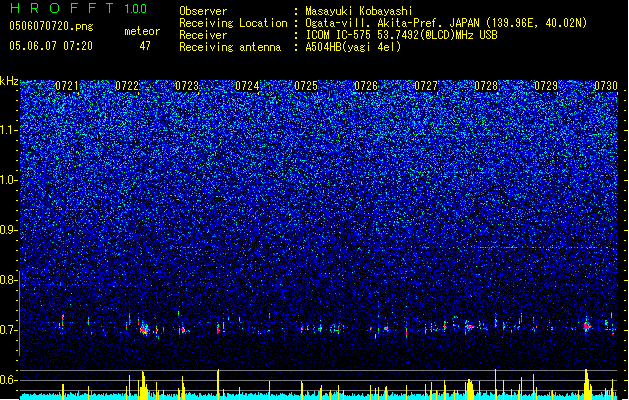629x400 pixels.
Task: Click the kHz axis unit label
Action: (x=9, y=81)
